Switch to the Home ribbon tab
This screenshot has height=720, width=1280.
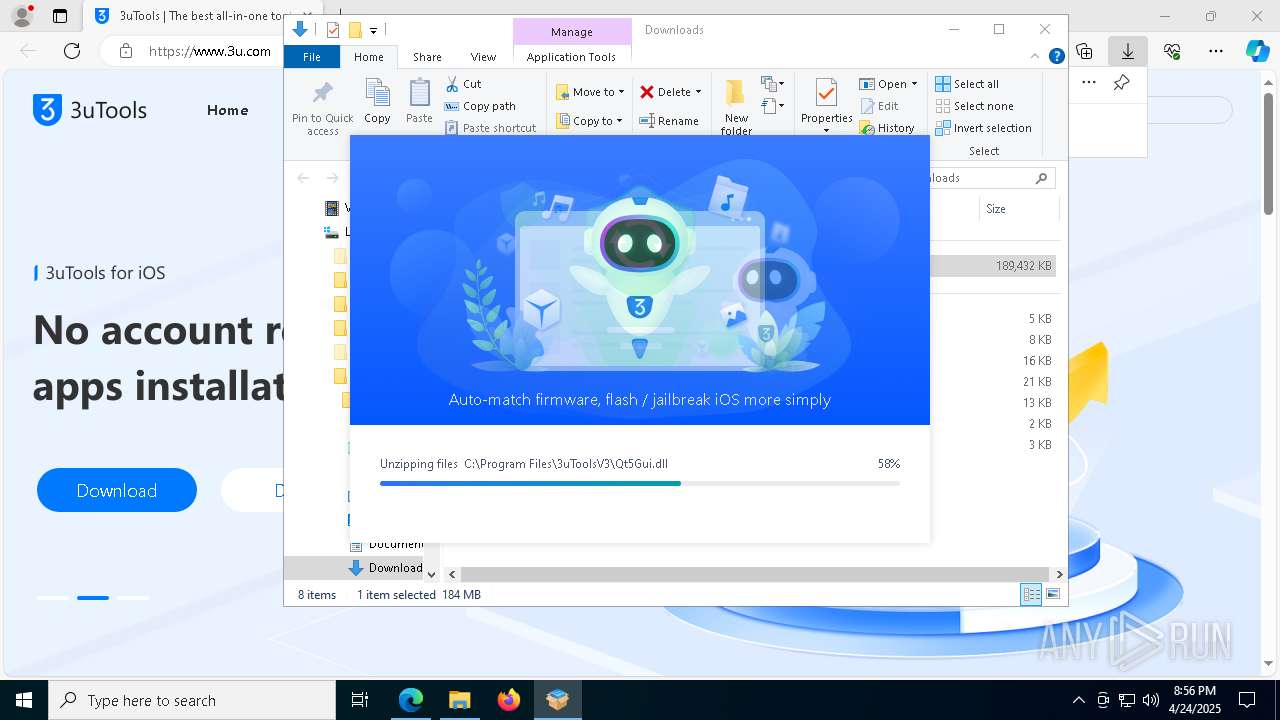368,57
